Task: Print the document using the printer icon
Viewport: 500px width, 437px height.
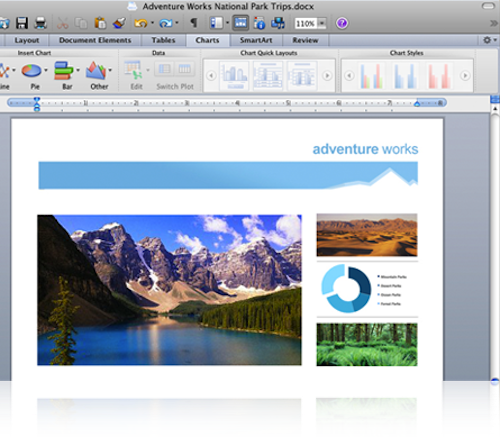Action: [x=41, y=23]
